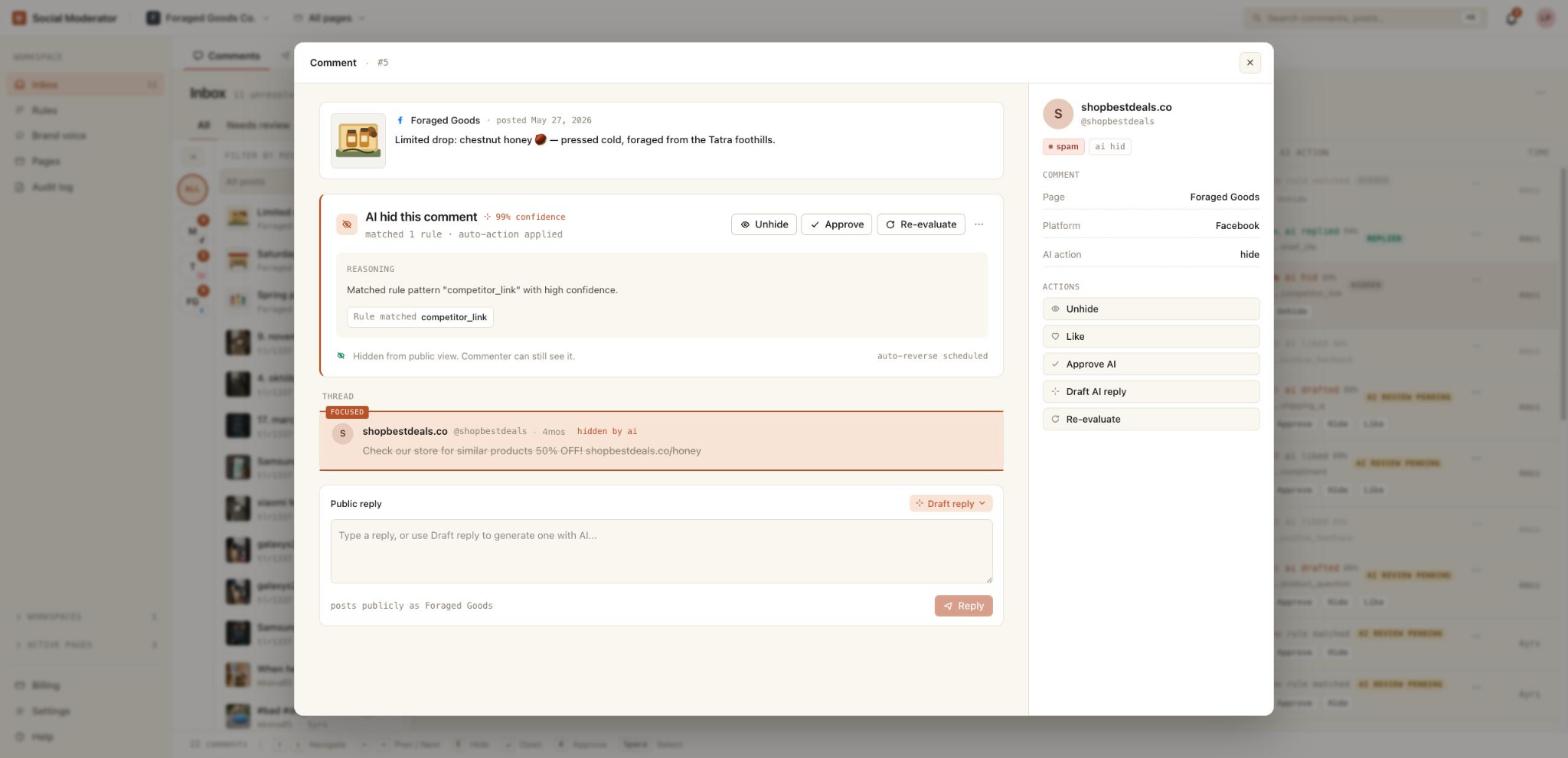
Task: Click Unhide in the Actions sidebar
Action: 1151,309
